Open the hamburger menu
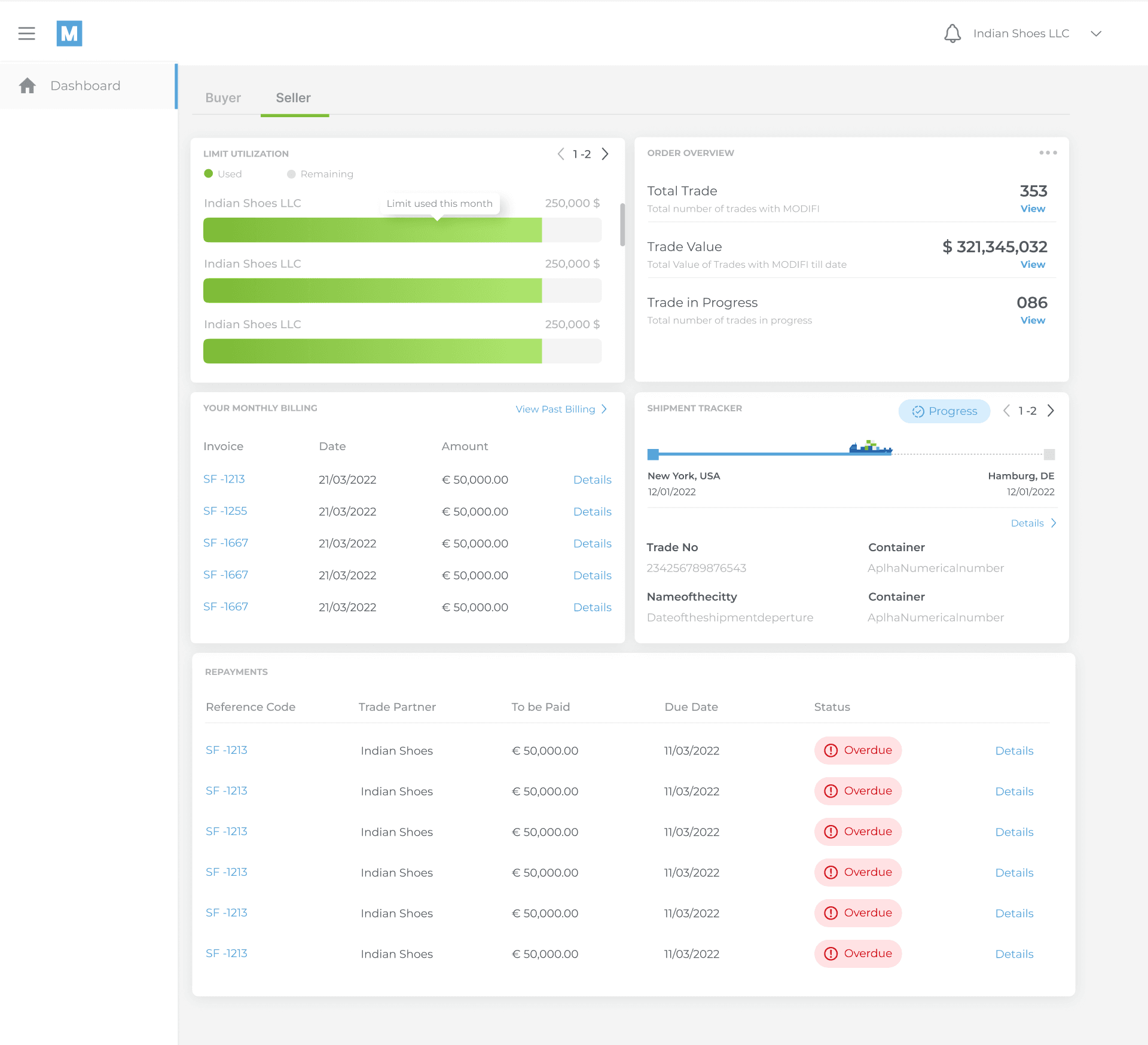This screenshot has height=1045, width=1148. pyautogui.click(x=26, y=33)
